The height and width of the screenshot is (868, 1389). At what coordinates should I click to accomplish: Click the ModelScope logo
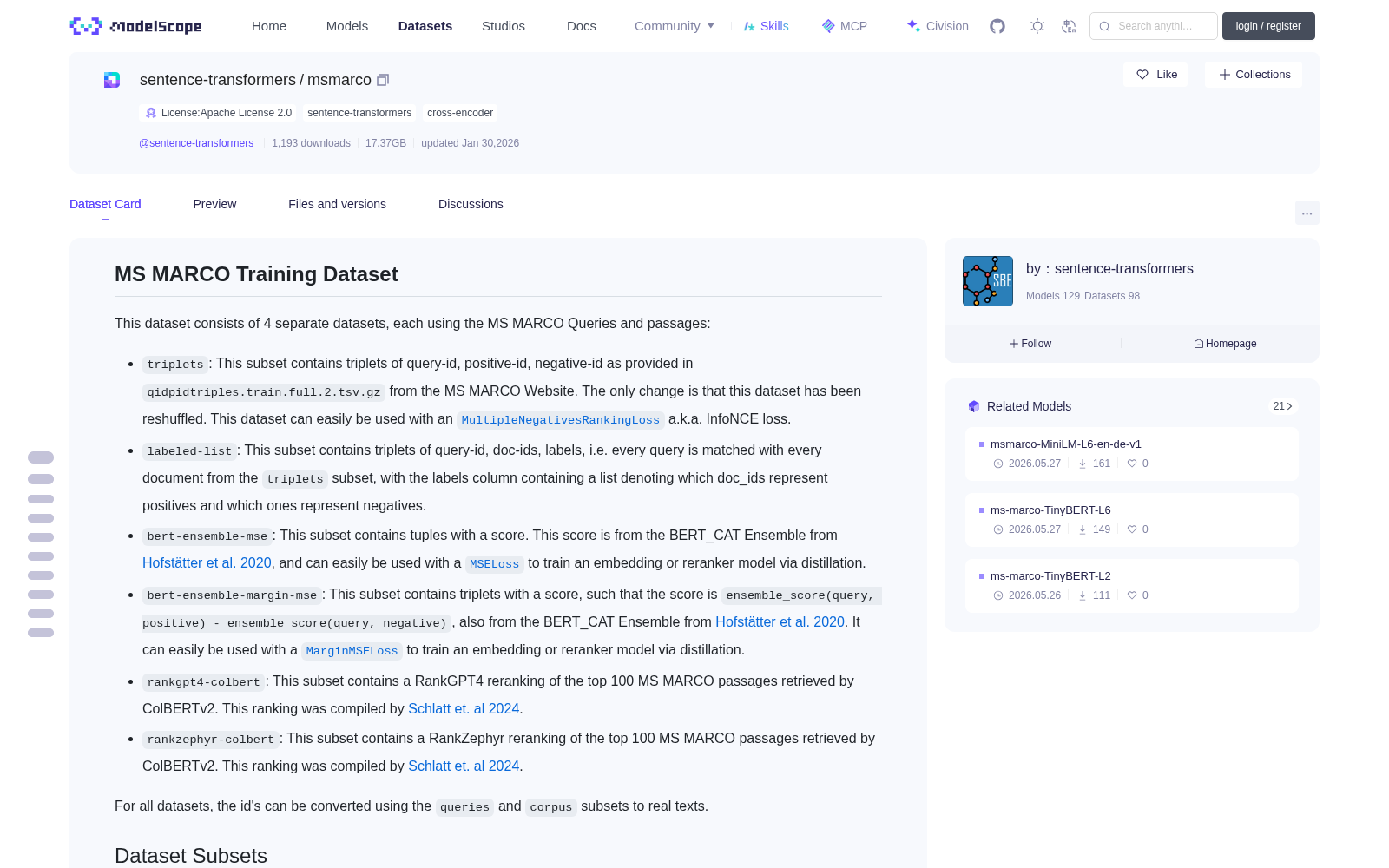135,26
